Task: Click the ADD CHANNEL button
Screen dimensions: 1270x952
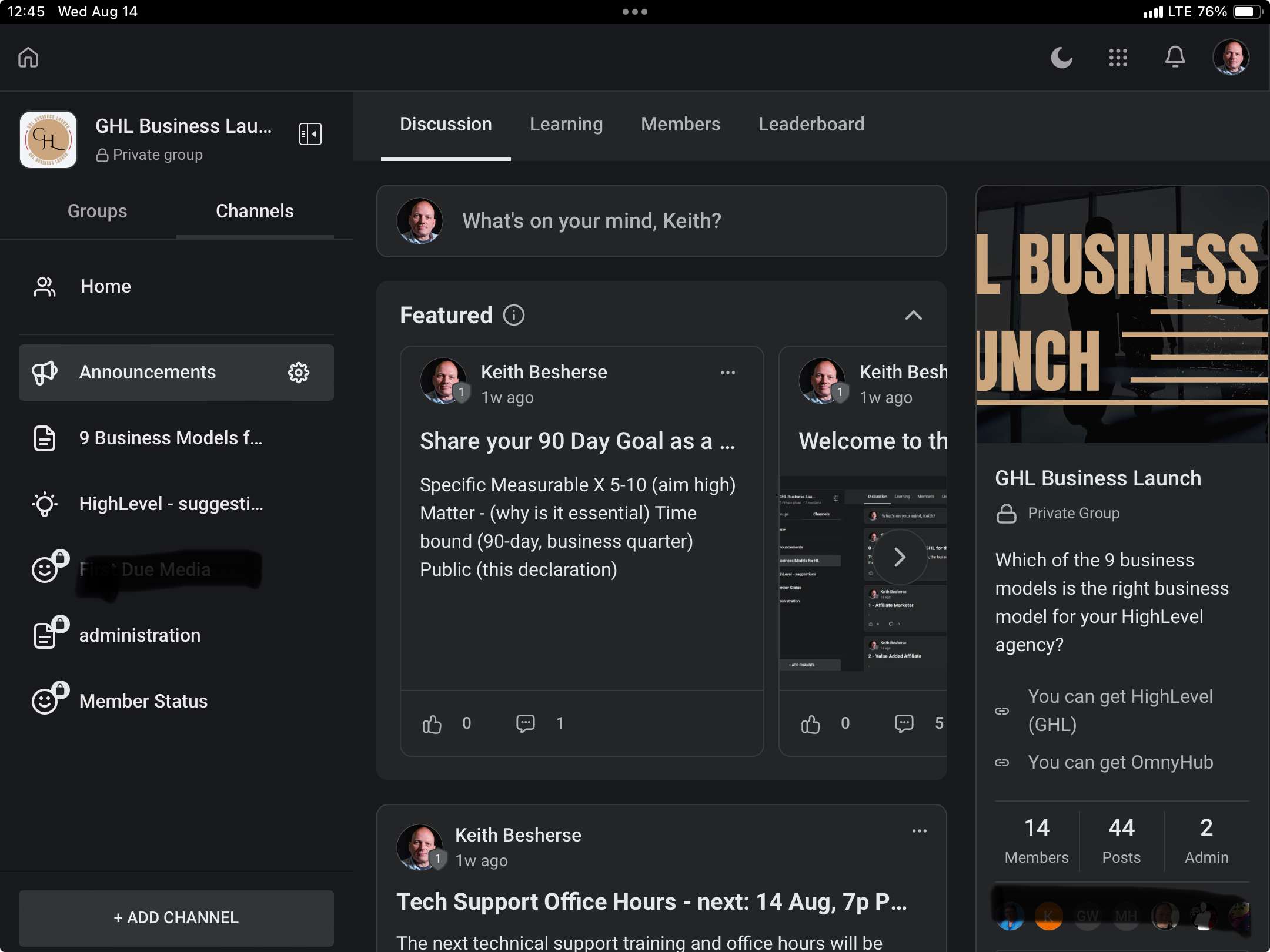Action: click(x=176, y=918)
